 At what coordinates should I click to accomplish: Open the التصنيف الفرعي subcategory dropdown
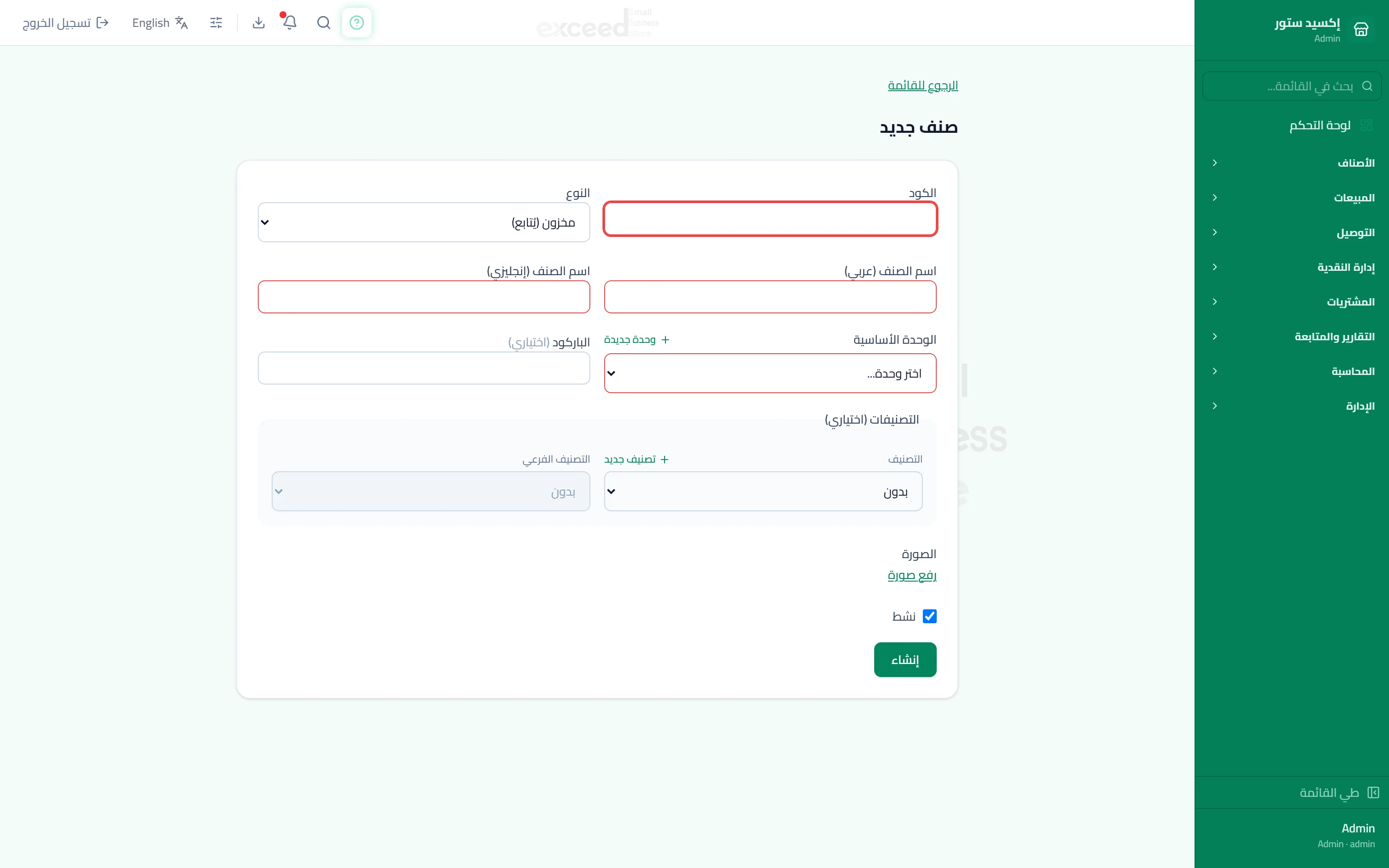(x=431, y=491)
